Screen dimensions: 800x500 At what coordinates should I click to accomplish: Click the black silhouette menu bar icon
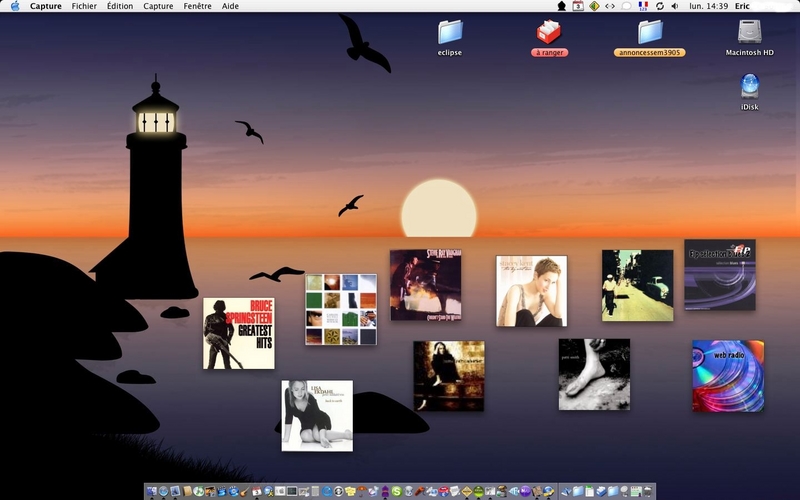pyautogui.click(x=562, y=6)
